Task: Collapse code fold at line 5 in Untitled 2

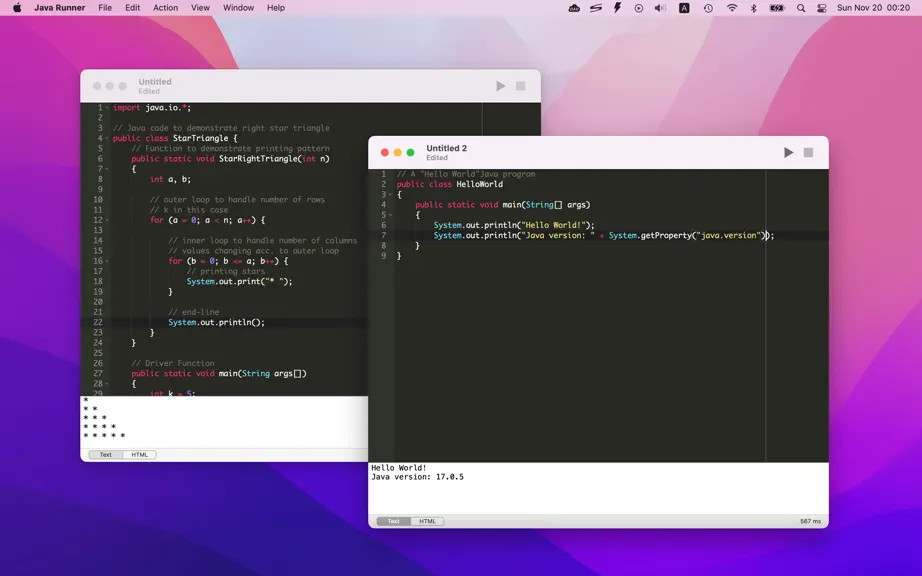Action: [x=390, y=215]
